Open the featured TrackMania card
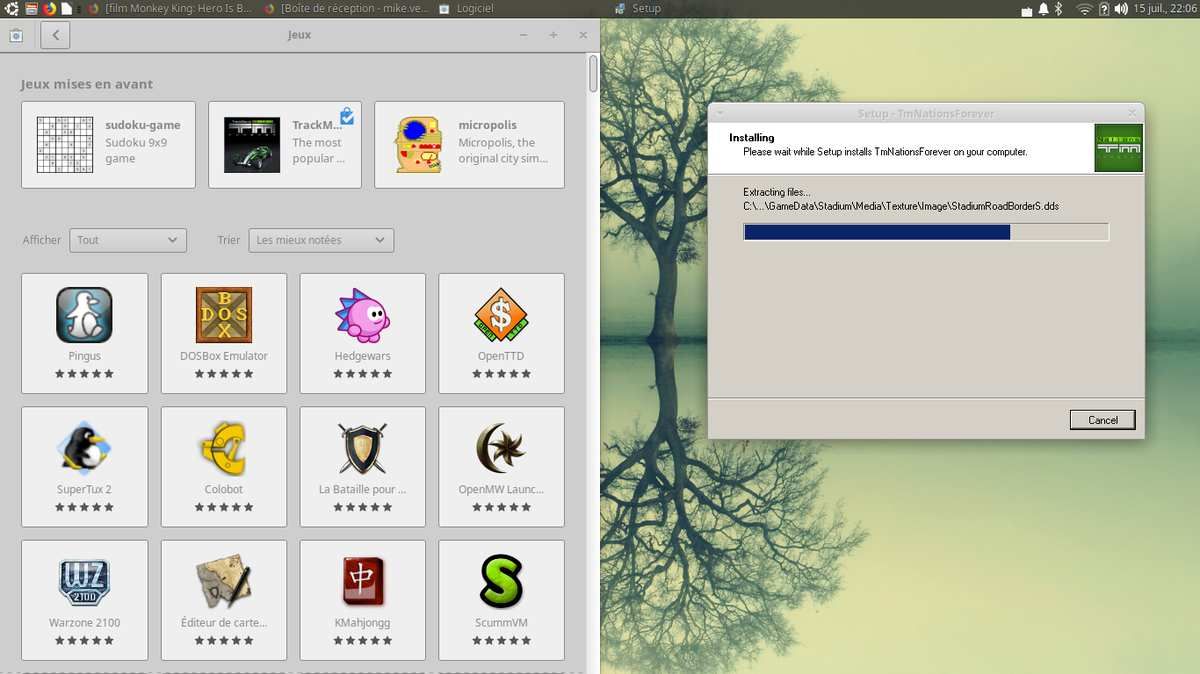 pyautogui.click(x=285, y=144)
